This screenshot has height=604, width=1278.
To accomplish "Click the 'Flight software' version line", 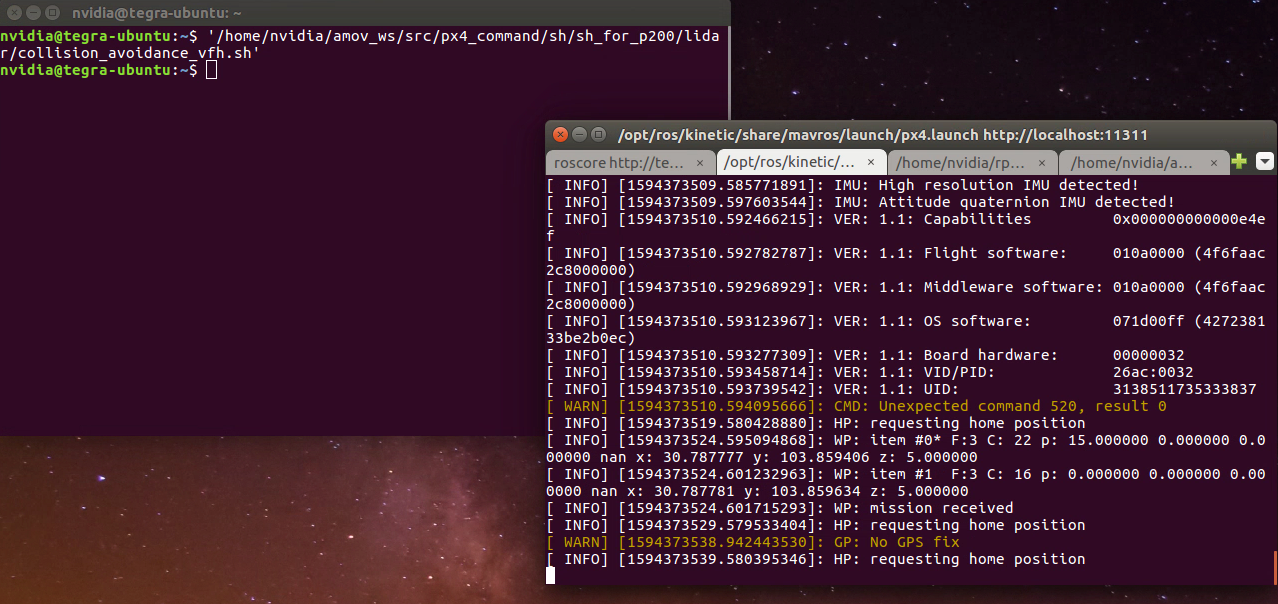I will pos(907,261).
